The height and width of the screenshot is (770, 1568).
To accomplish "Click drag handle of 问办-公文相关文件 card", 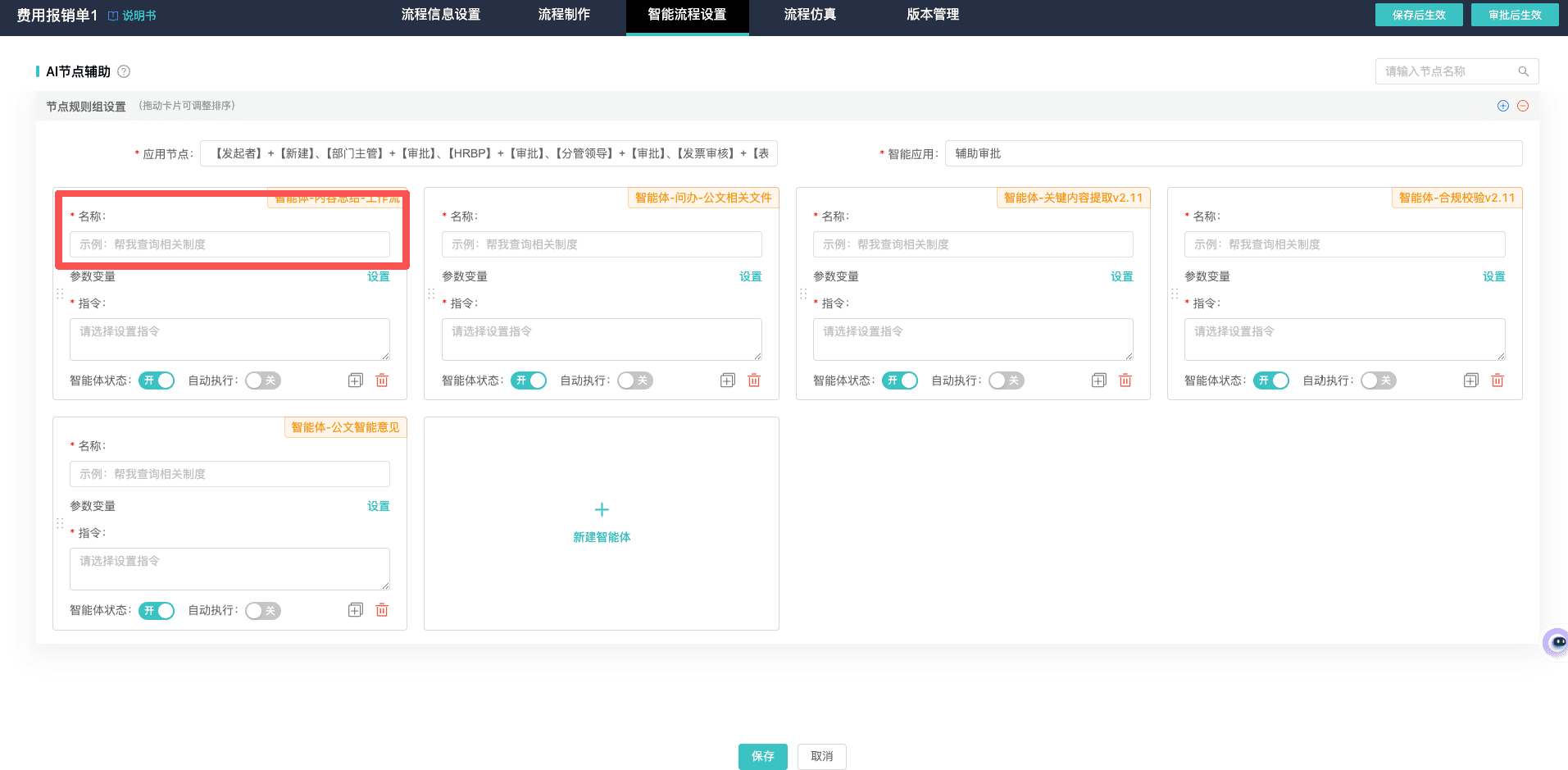I will 431,294.
